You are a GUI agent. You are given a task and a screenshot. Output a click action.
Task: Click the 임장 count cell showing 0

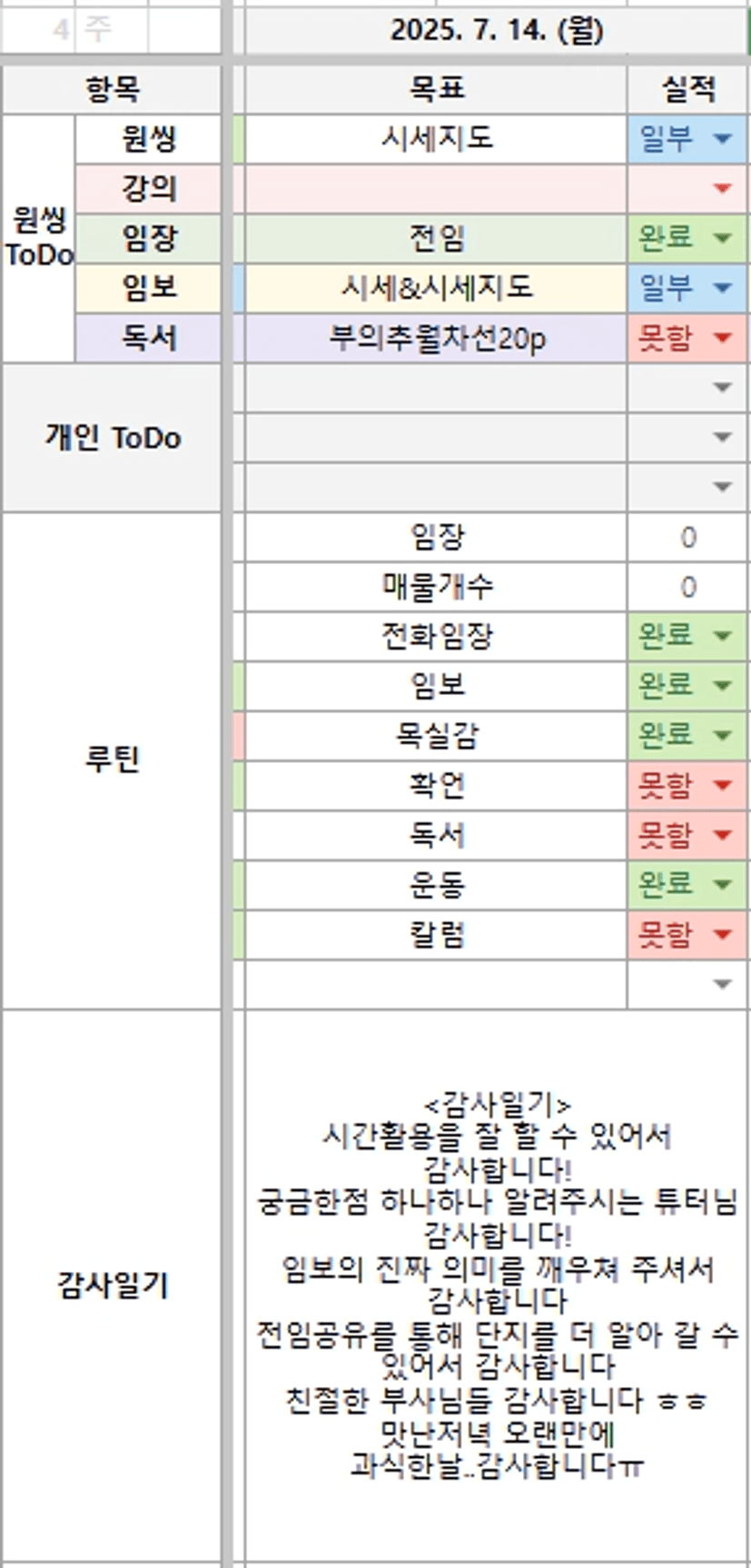point(687,537)
